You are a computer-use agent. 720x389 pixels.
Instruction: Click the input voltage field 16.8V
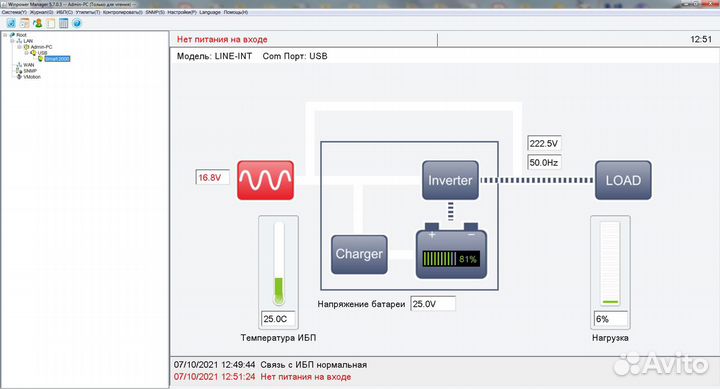coord(213,177)
